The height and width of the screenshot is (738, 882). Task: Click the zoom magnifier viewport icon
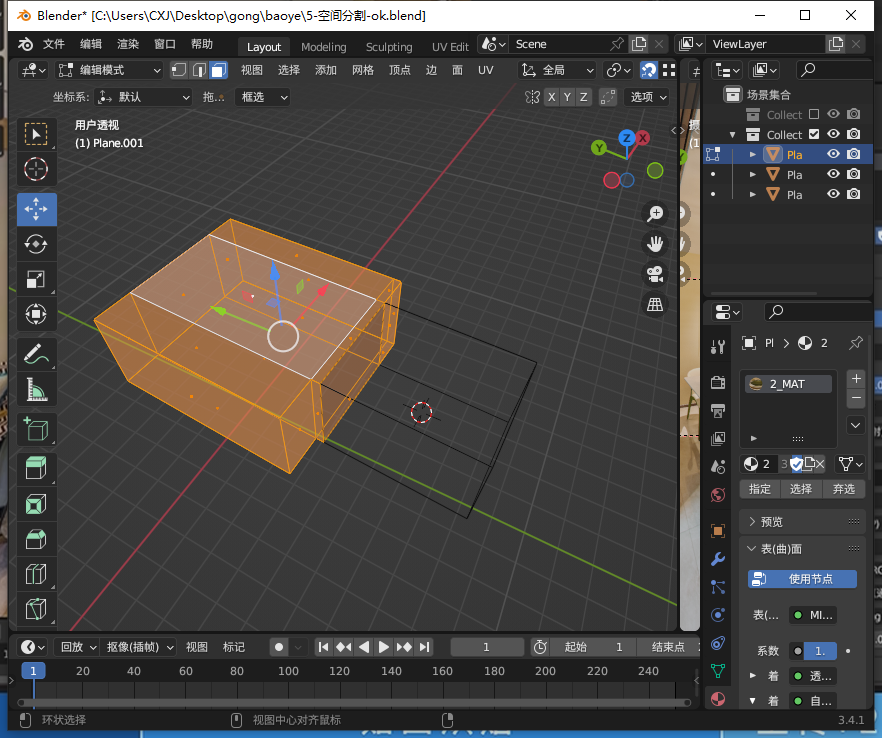(x=656, y=213)
